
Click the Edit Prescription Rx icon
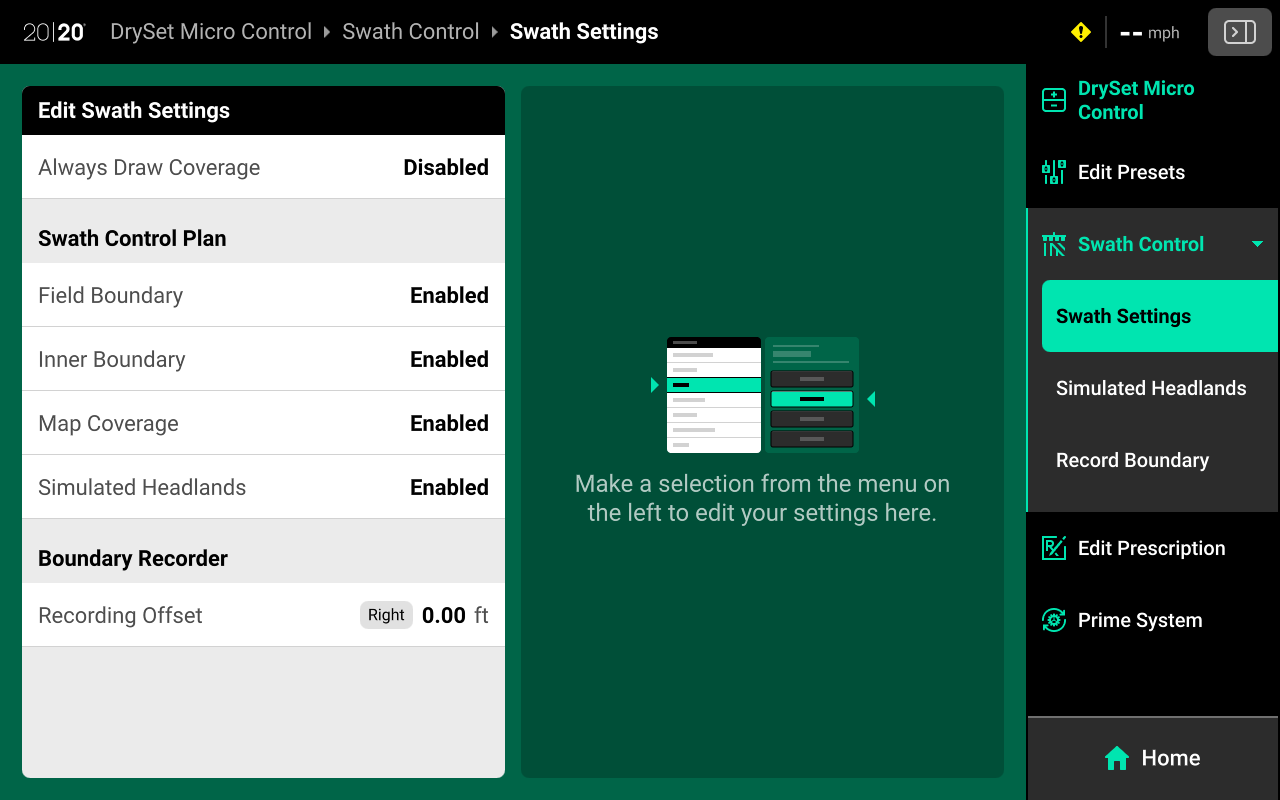[x=1054, y=548]
